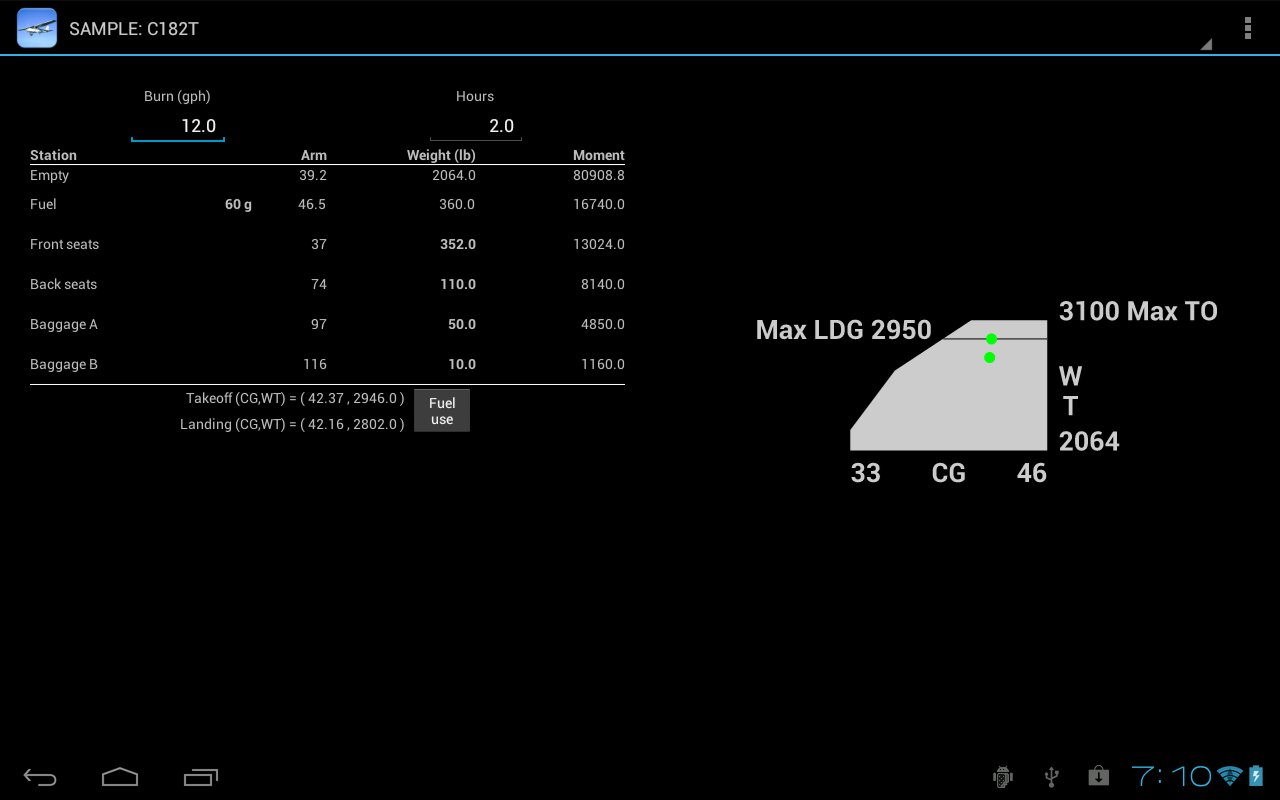Screen dimensions: 1280x800
Task: Tap the Baggage A station label
Action: 64,325
